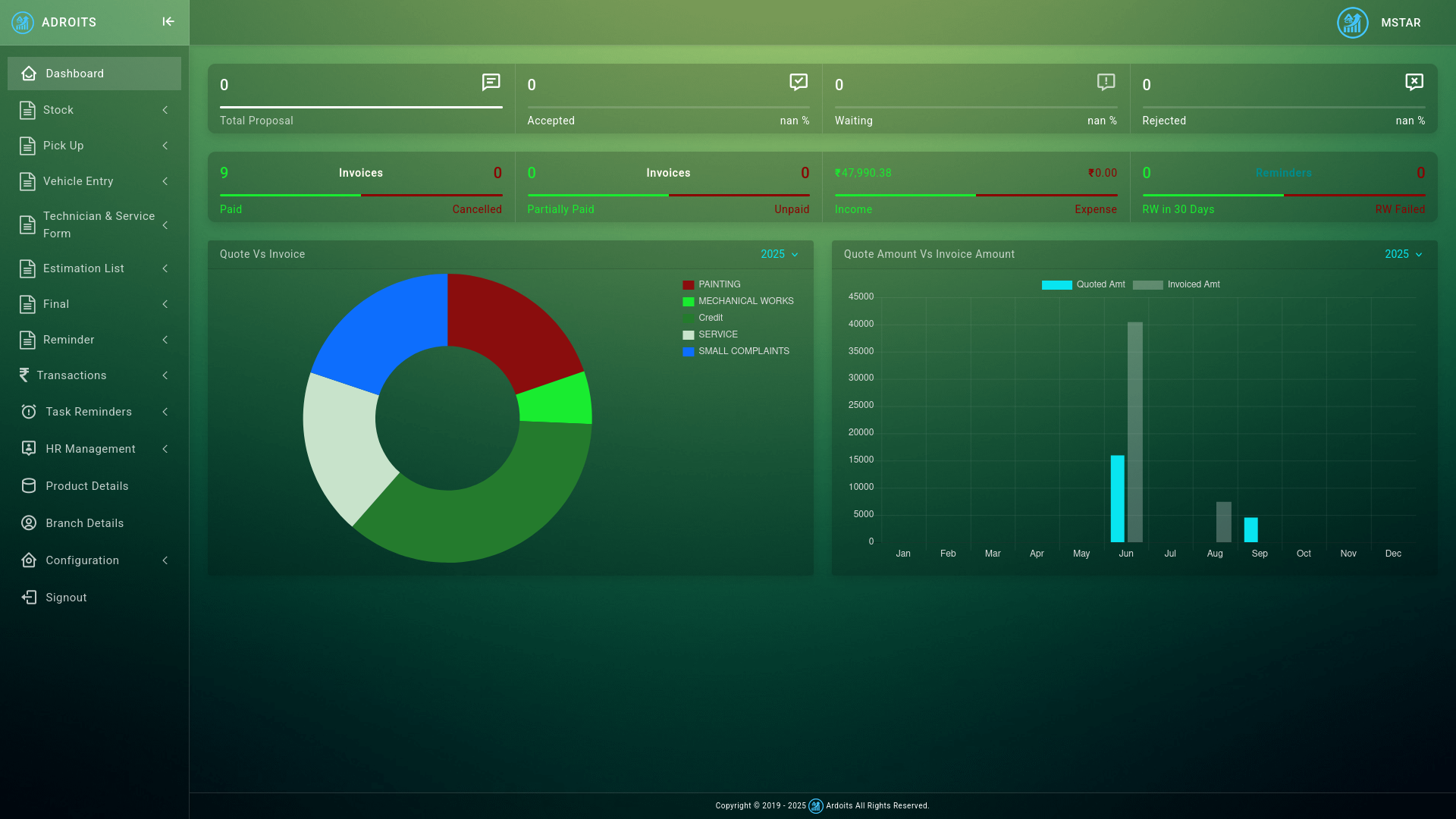Click the Jun Invoiced Amt bar
The height and width of the screenshot is (819, 1456).
click(x=1134, y=432)
